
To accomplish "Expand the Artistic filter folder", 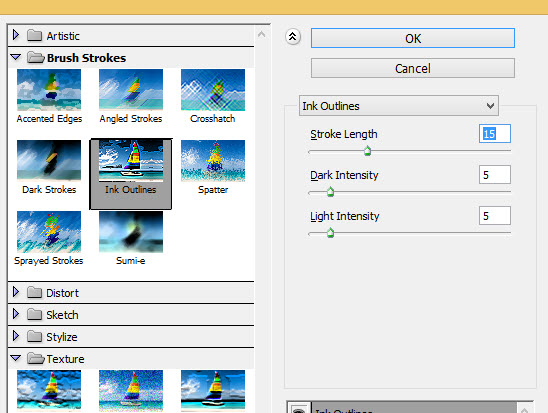I will coord(16,35).
